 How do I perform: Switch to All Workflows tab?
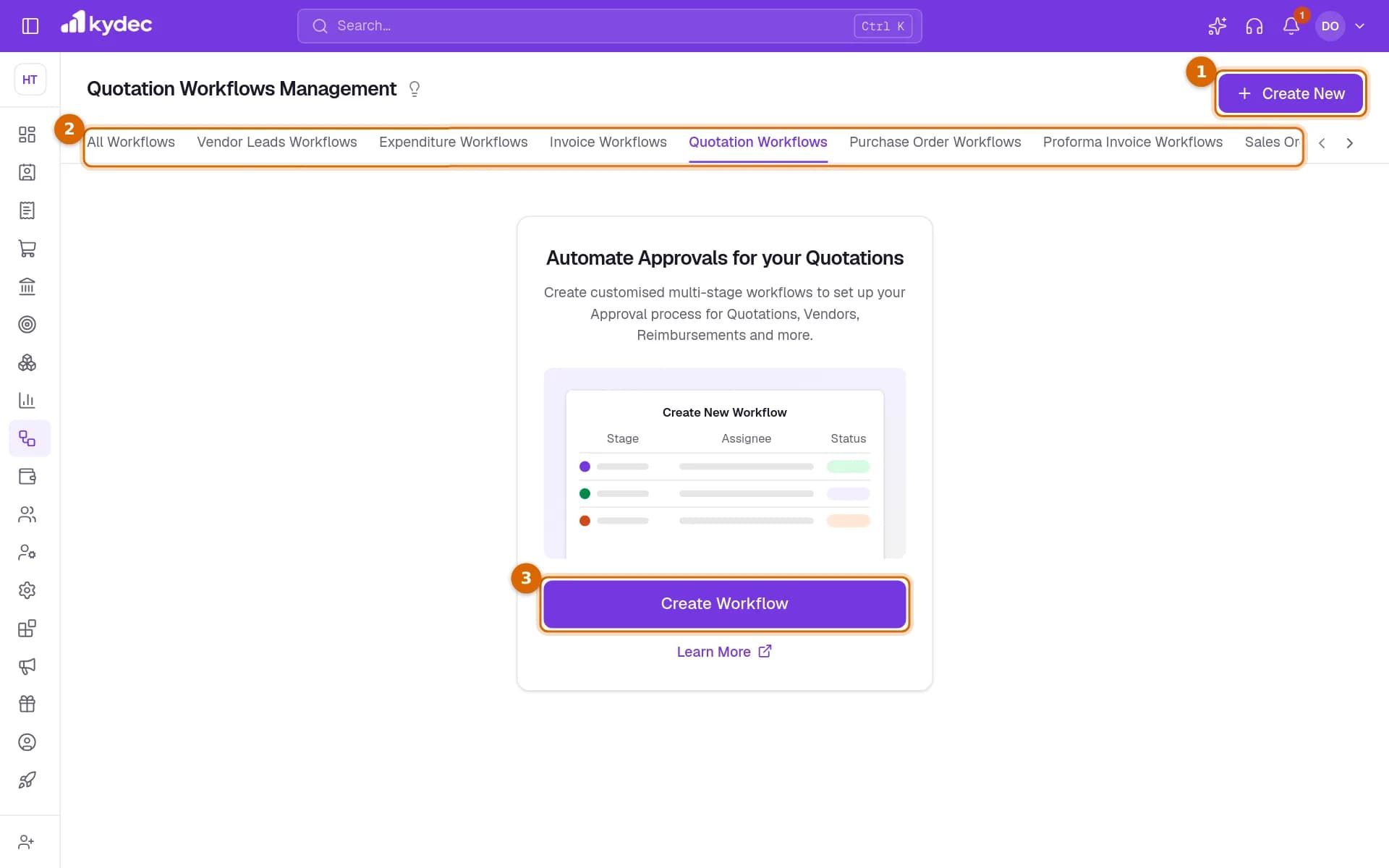(x=131, y=142)
